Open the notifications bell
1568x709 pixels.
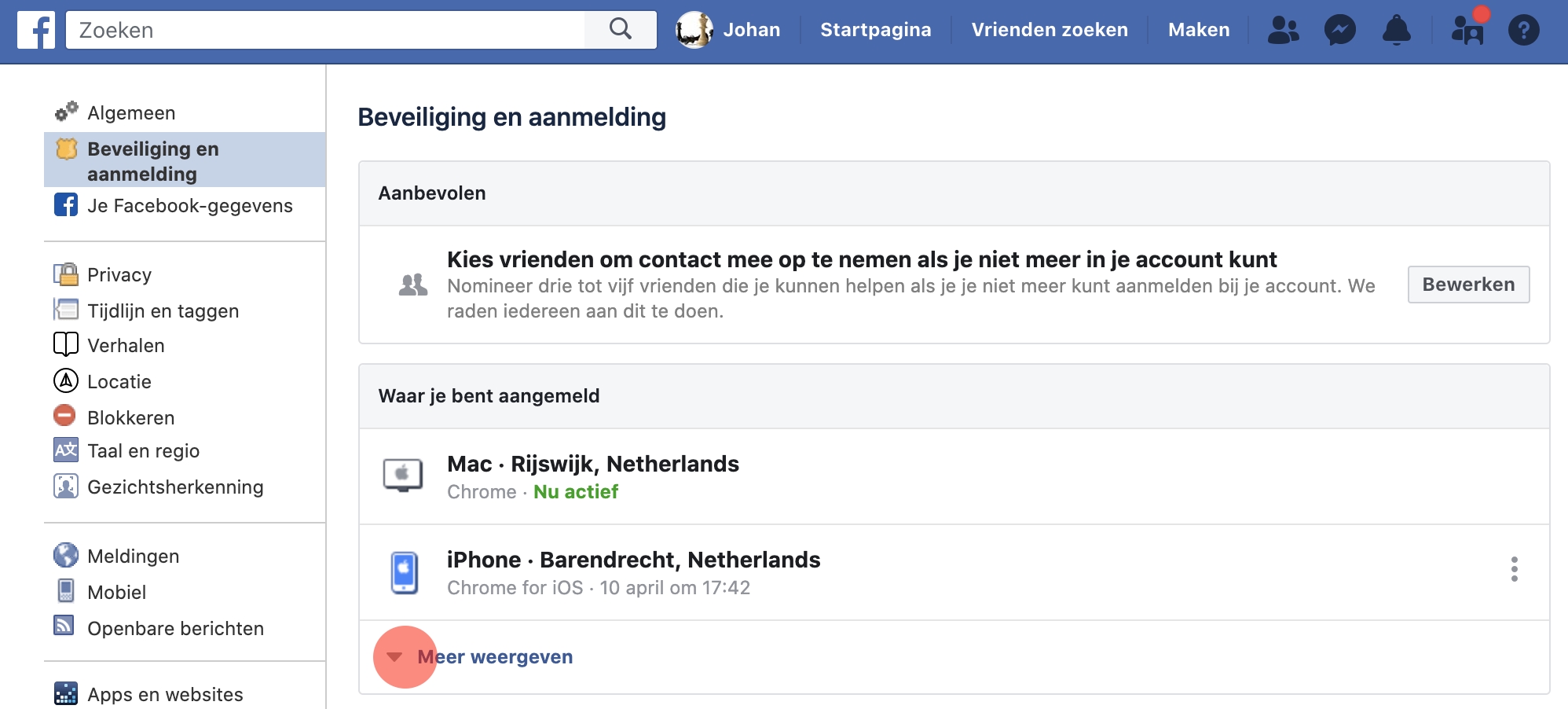[1396, 31]
